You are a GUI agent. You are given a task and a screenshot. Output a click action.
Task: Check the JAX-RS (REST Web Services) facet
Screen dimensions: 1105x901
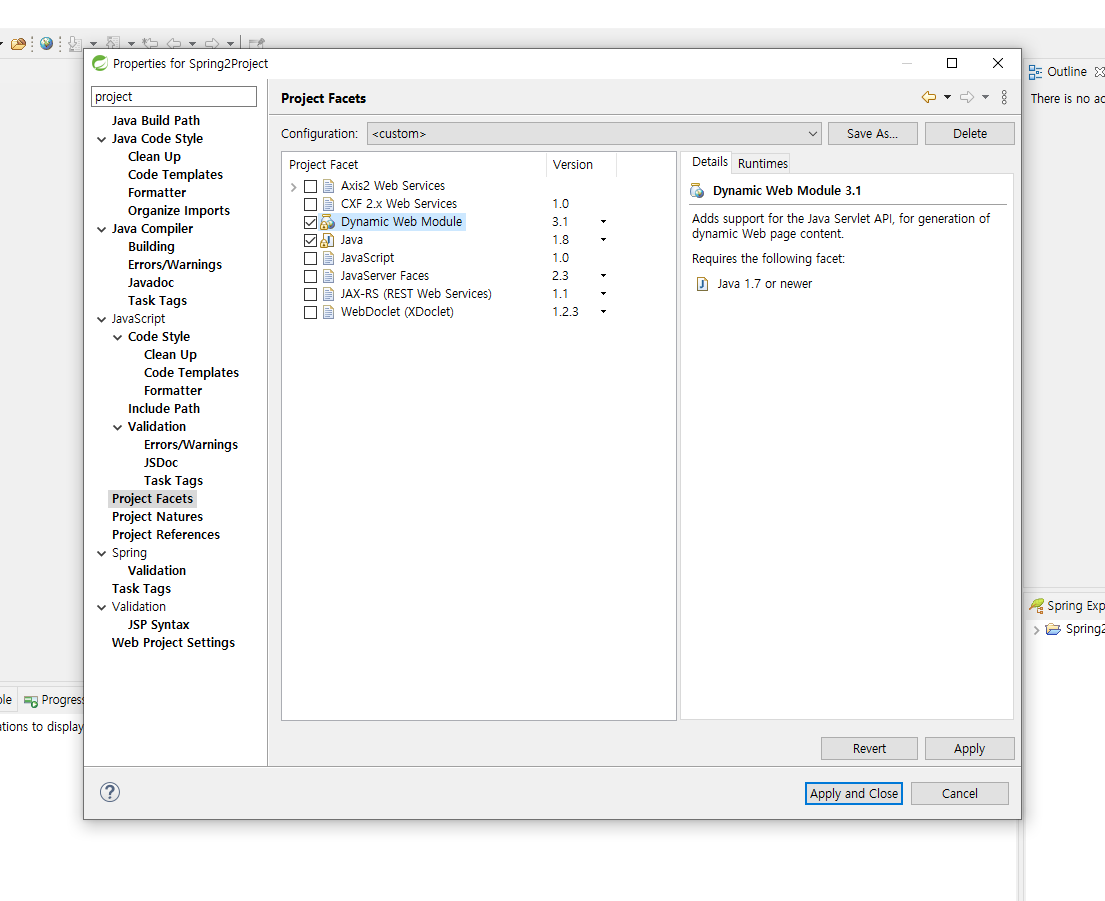(x=310, y=294)
